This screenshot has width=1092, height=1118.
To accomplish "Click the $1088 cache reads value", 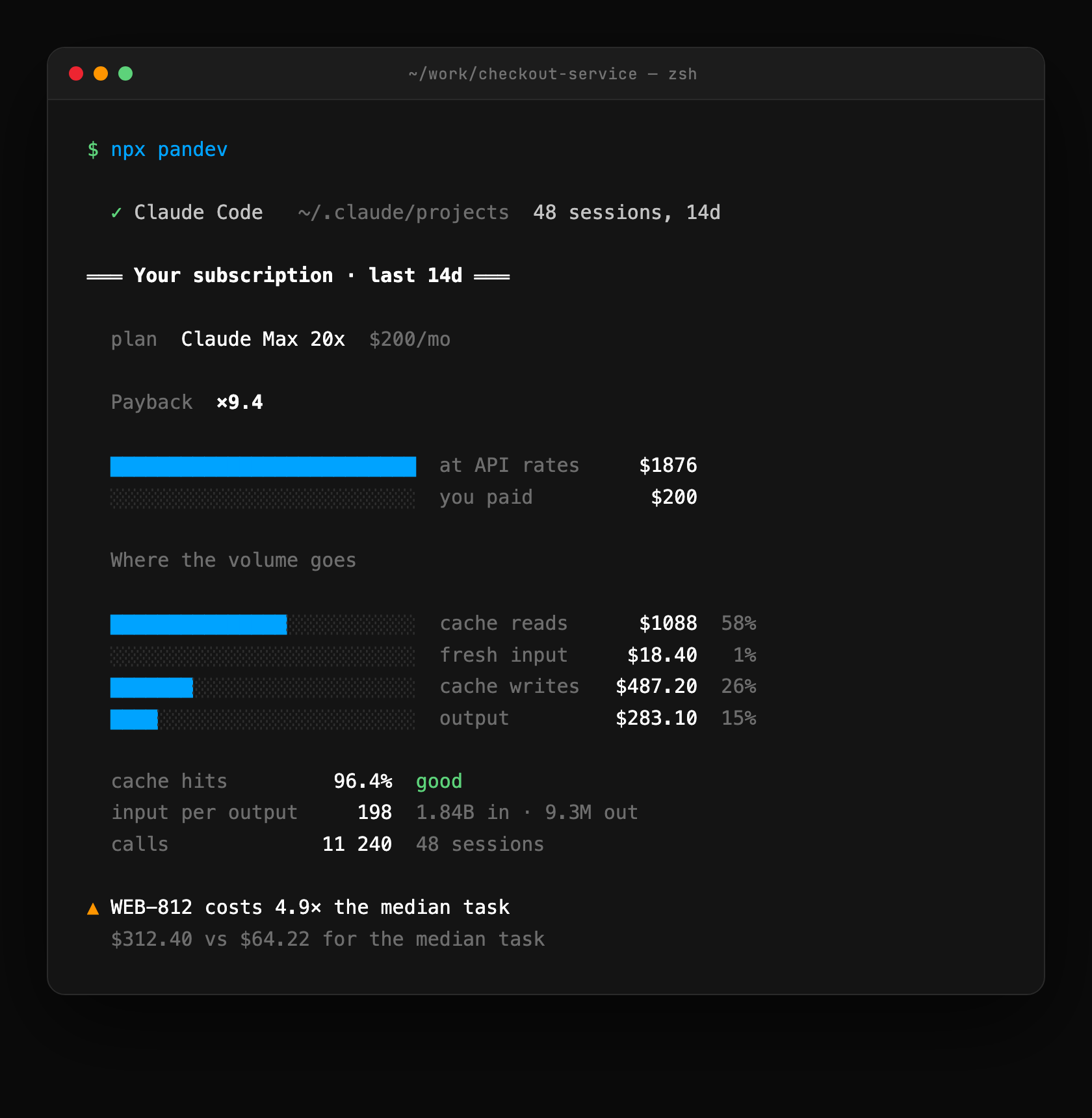I will click(x=668, y=623).
